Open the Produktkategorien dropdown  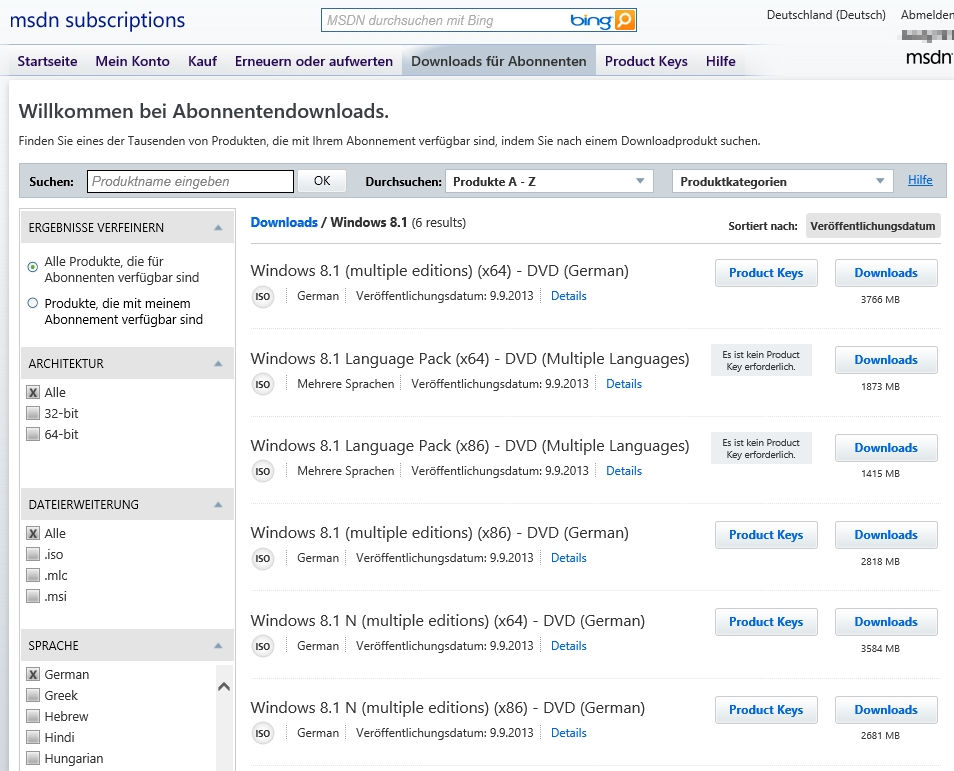pos(782,181)
